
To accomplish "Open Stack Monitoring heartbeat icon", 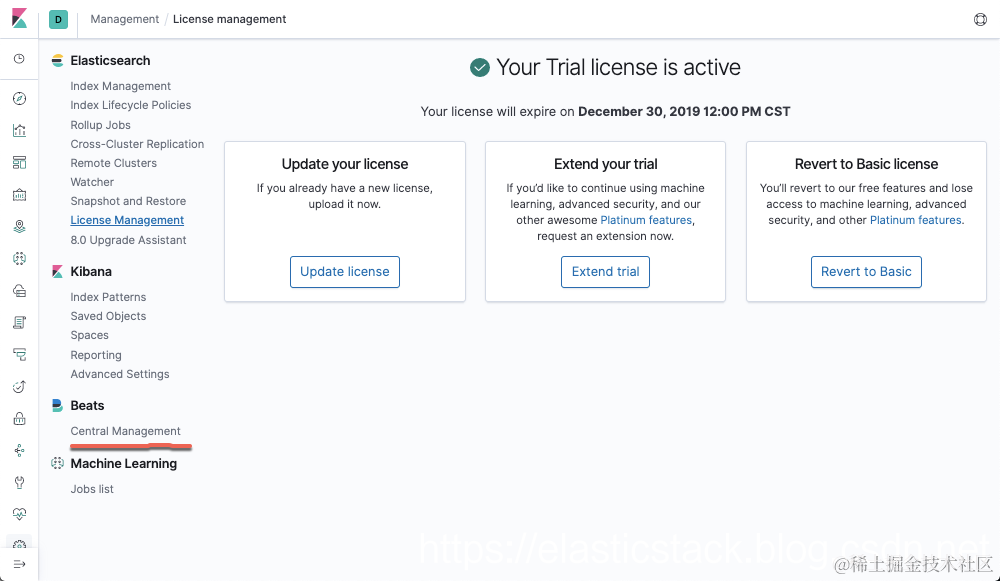I will [x=20, y=514].
